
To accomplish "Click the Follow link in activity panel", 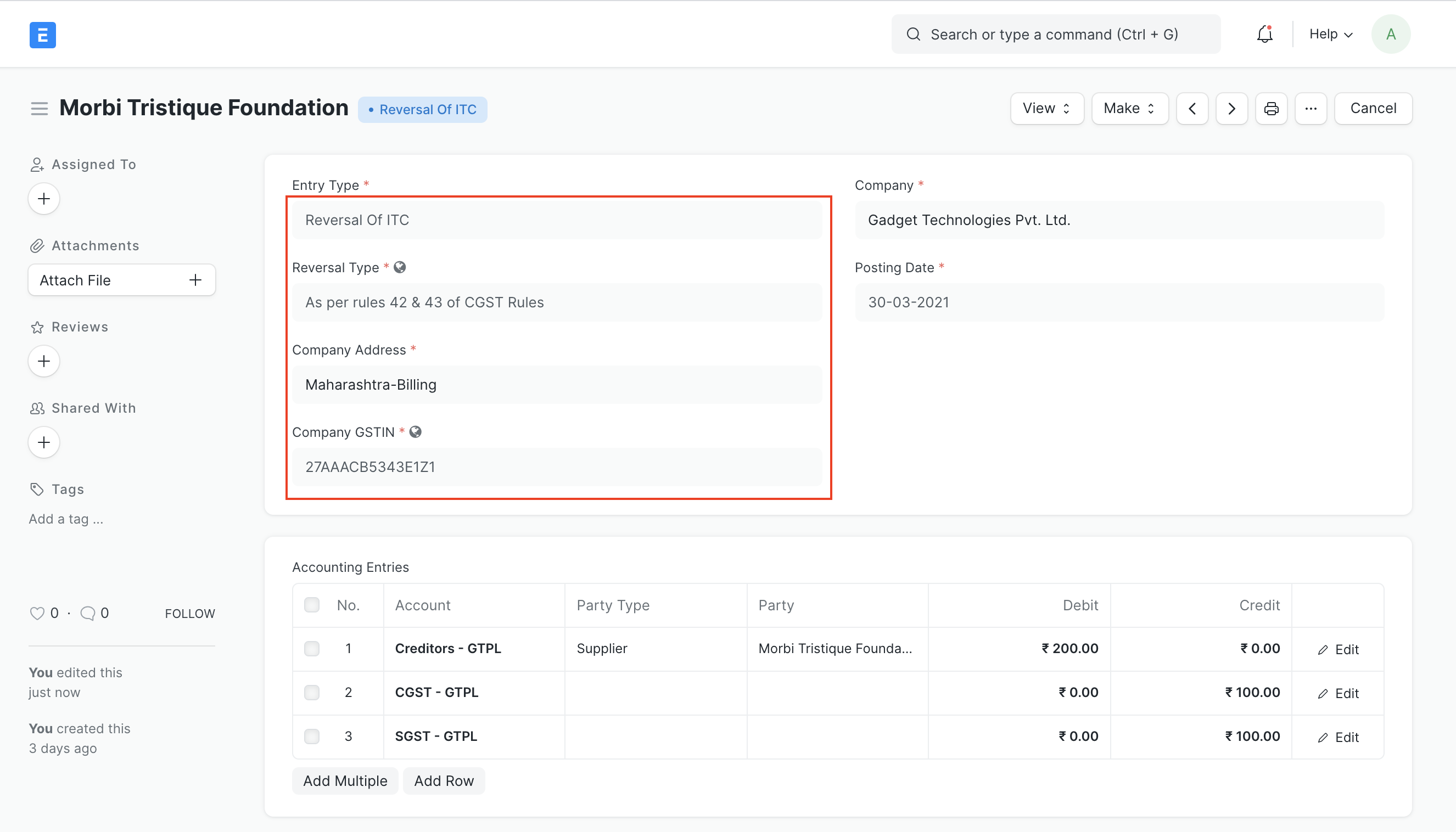I will pyautogui.click(x=190, y=613).
